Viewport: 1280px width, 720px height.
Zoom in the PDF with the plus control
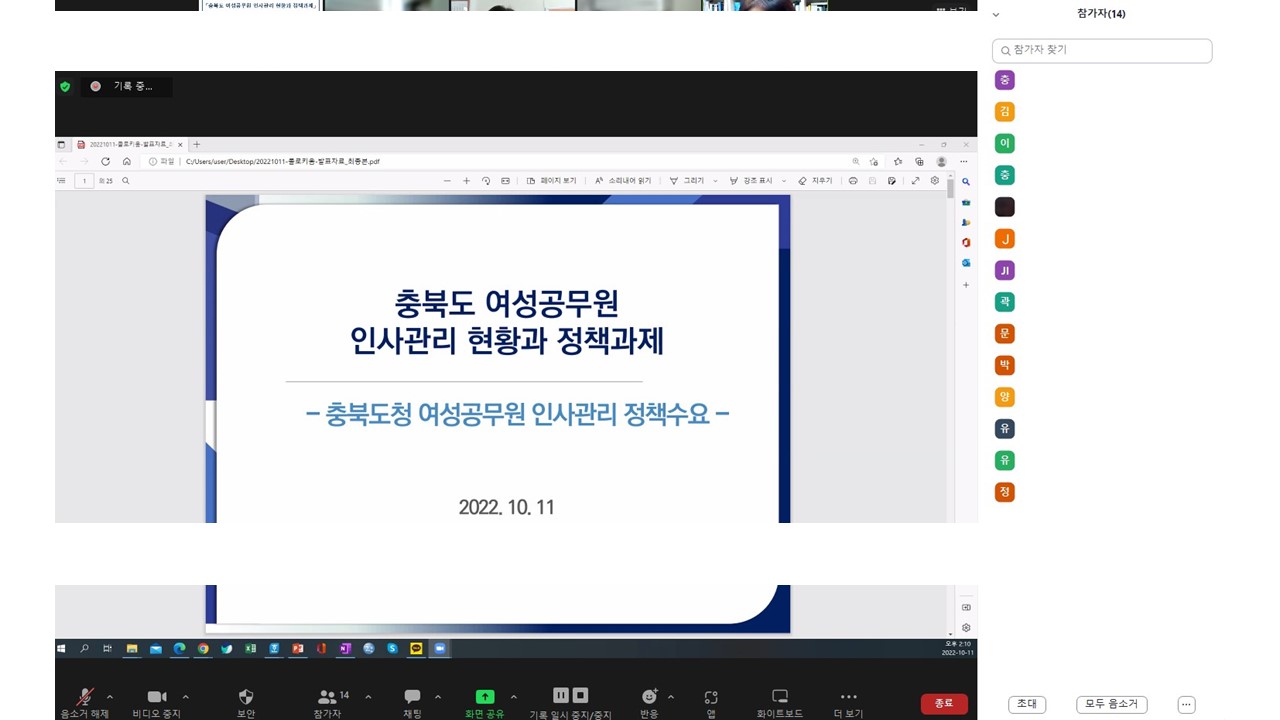click(466, 181)
